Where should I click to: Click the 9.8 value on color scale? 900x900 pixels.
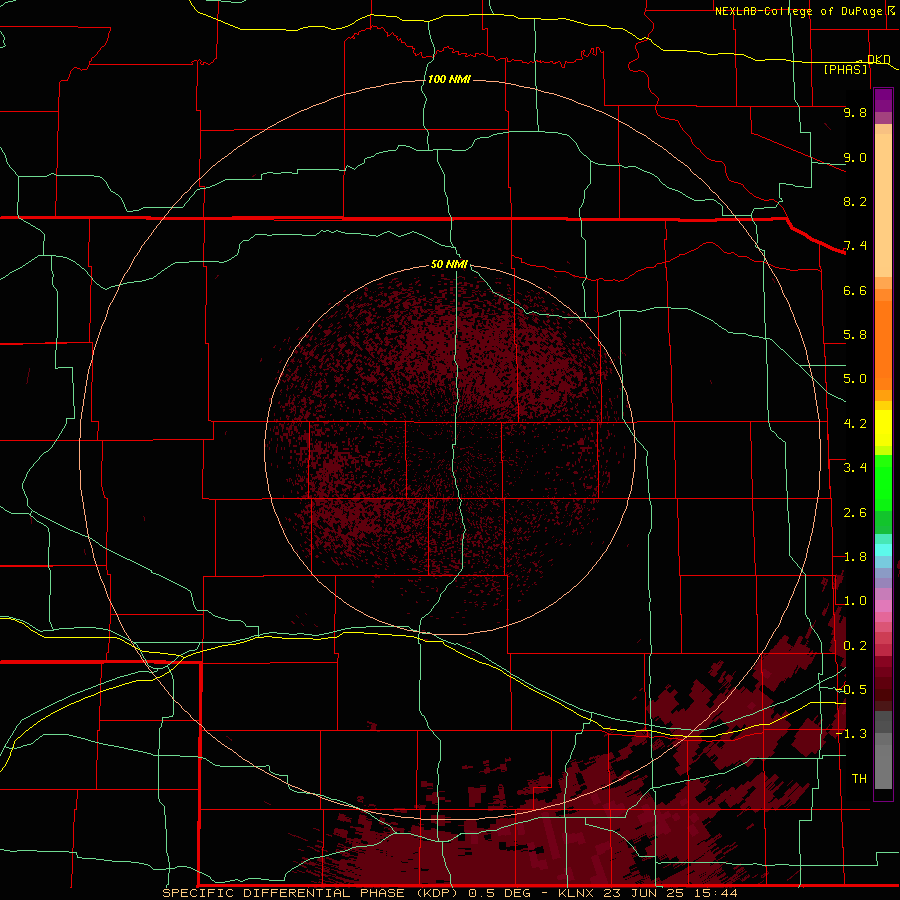click(855, 112)
